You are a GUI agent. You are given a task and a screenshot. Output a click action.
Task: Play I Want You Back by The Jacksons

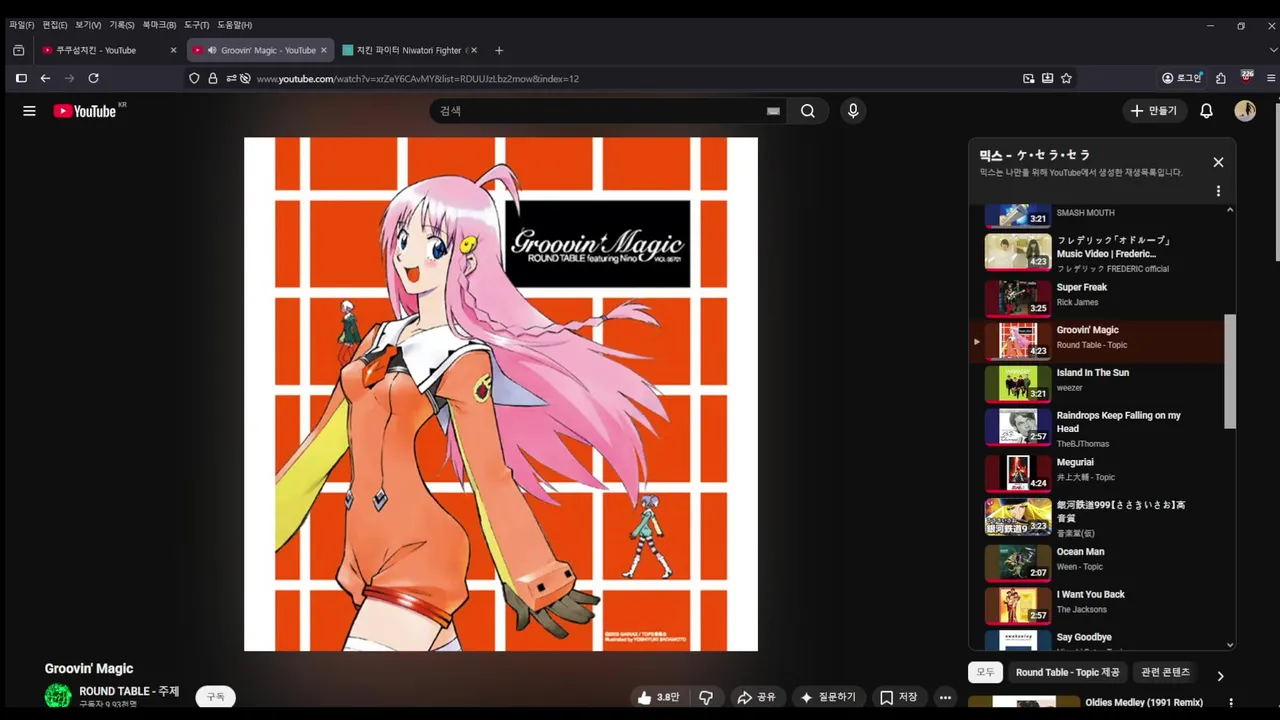pos(1097,605)
